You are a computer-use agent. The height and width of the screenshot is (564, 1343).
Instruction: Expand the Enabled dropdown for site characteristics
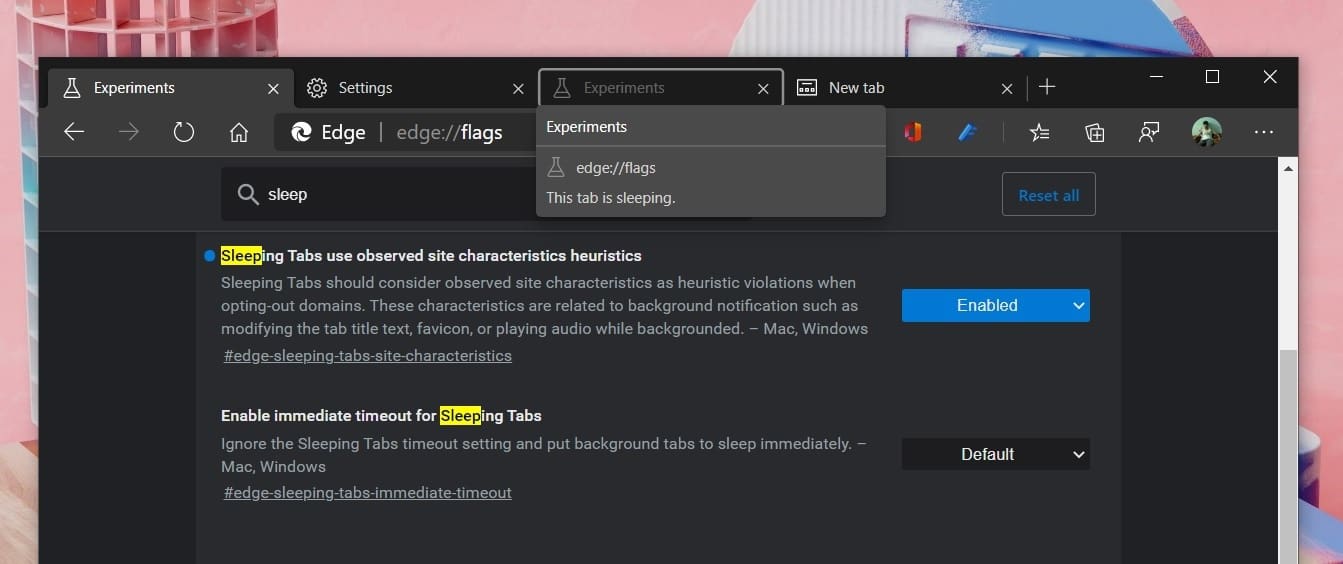click(995, 306)
